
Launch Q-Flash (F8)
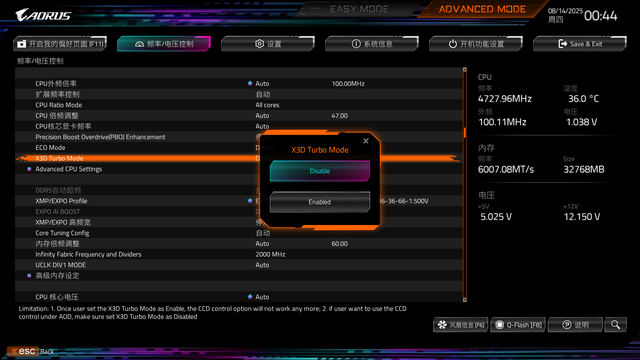click(x=518, y=325)
